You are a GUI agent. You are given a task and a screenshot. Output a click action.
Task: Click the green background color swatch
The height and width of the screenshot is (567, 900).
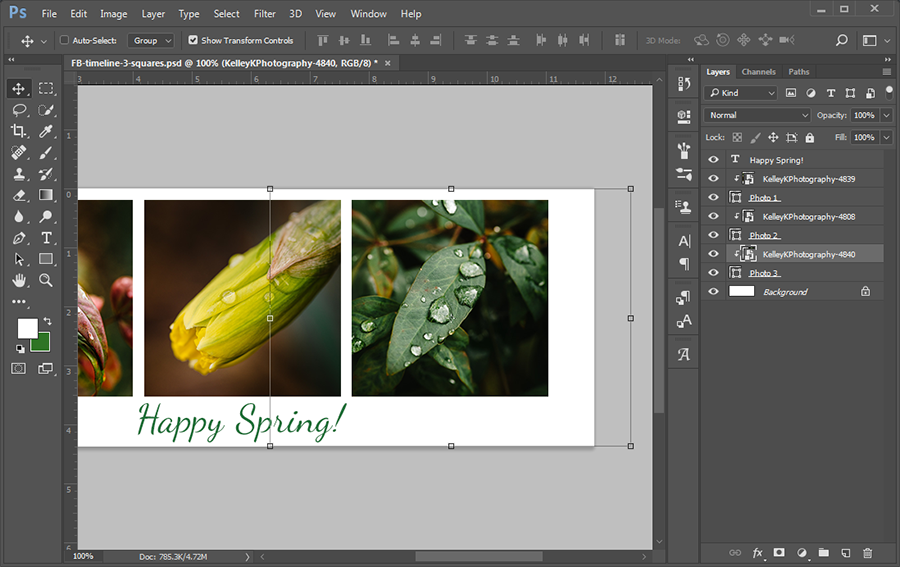pyautogui.click(x=42, y=343)
